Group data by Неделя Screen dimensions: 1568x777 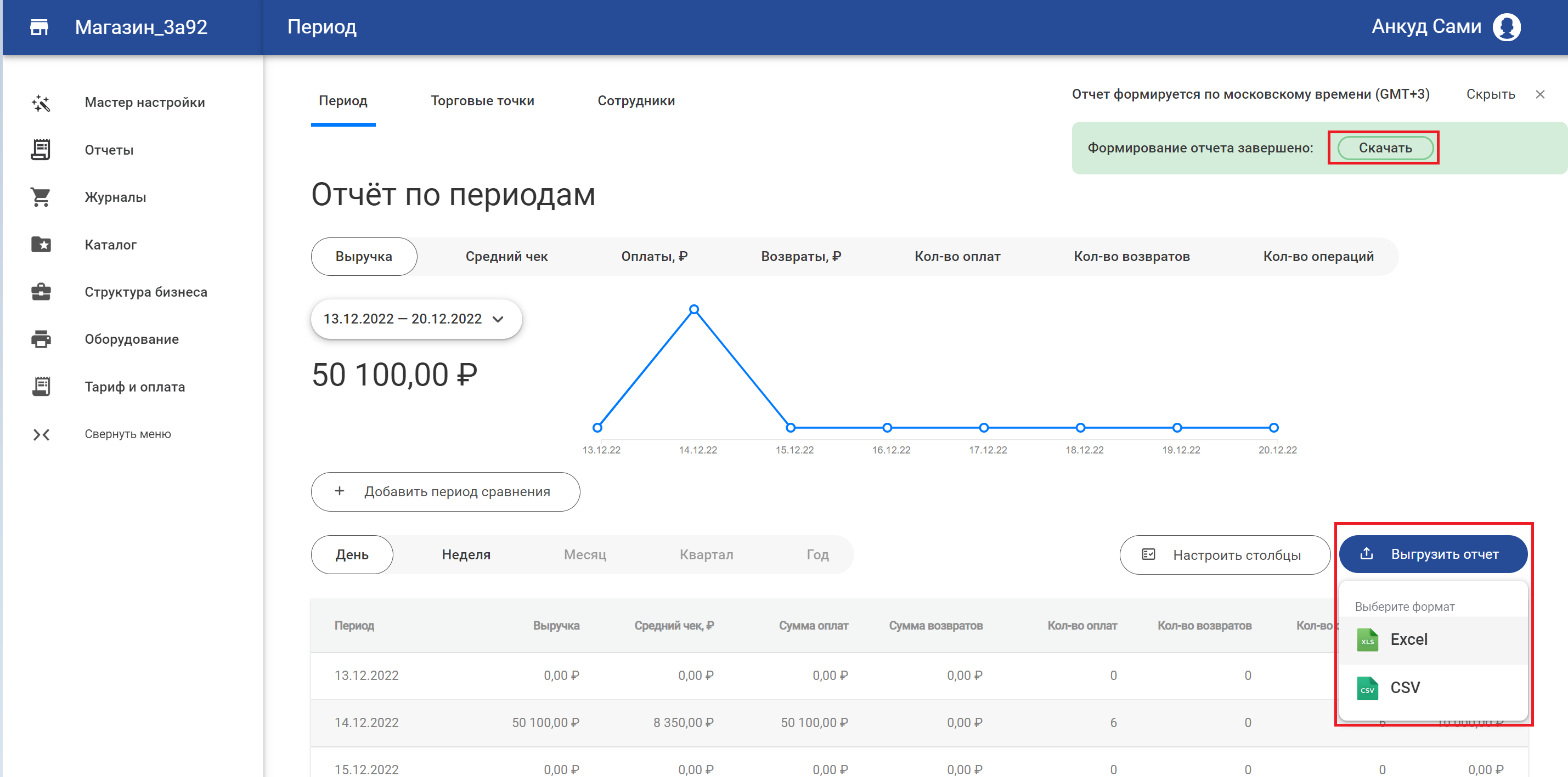pyautogui.click(x=466, y=555)
